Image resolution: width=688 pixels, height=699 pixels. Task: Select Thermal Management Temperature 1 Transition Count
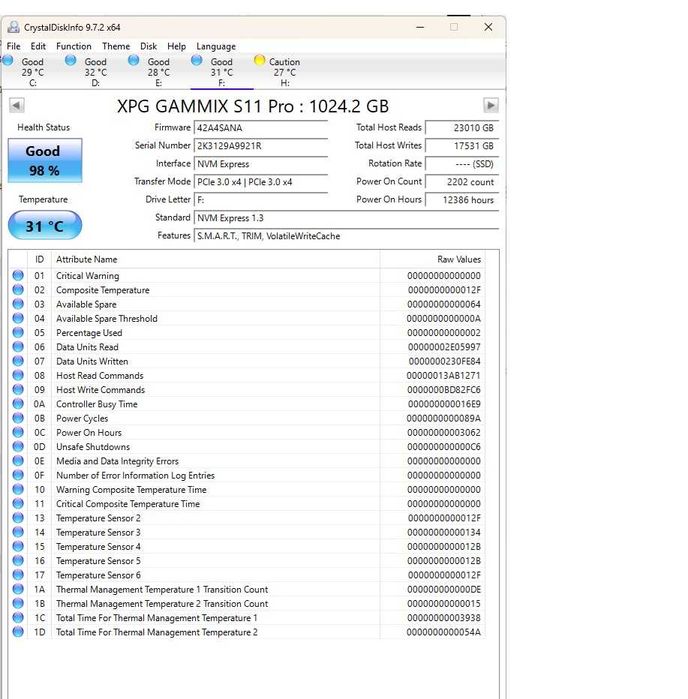pyautogui.click(x=247, y=589)
